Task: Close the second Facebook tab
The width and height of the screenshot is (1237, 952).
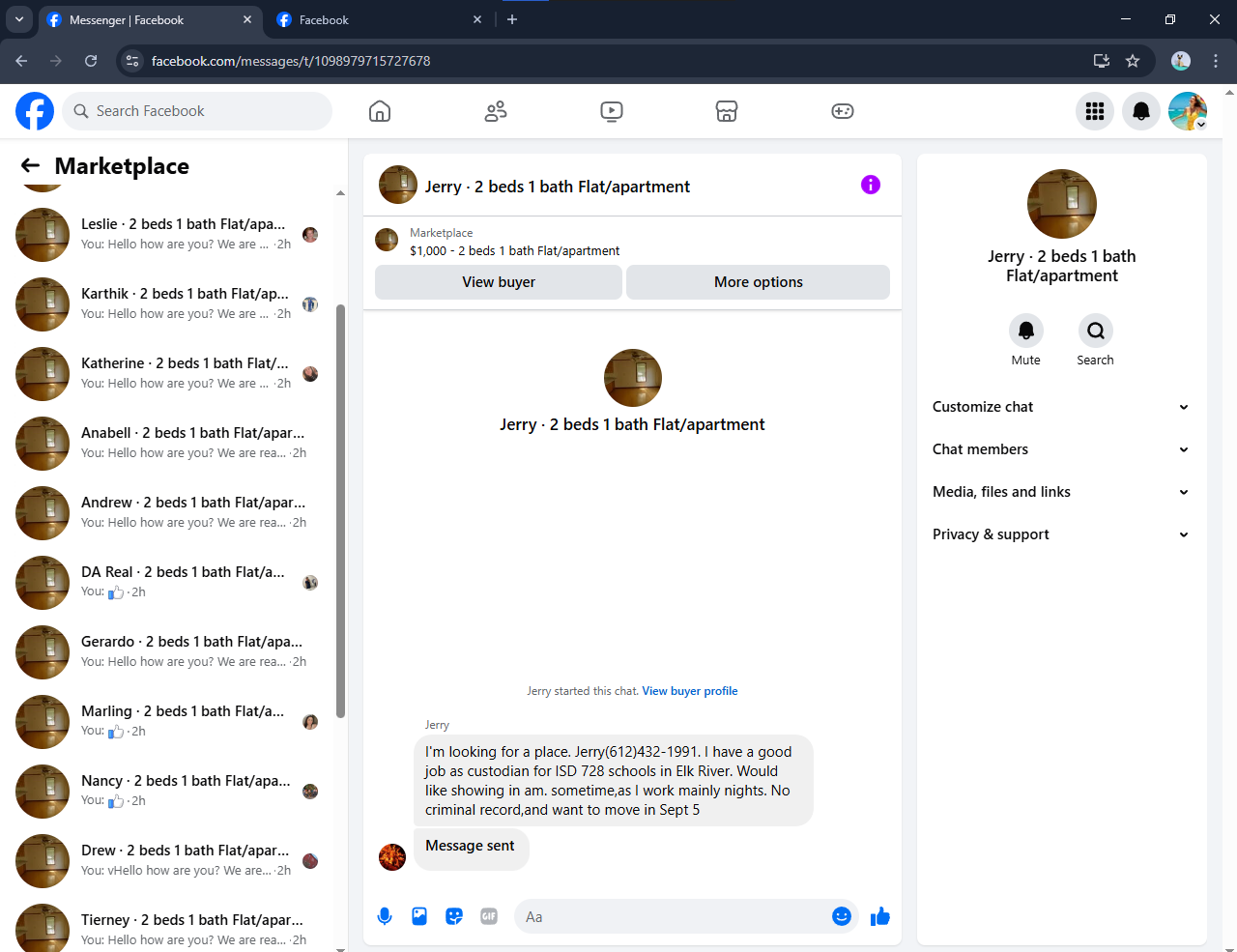Action: tap(477, 19)
